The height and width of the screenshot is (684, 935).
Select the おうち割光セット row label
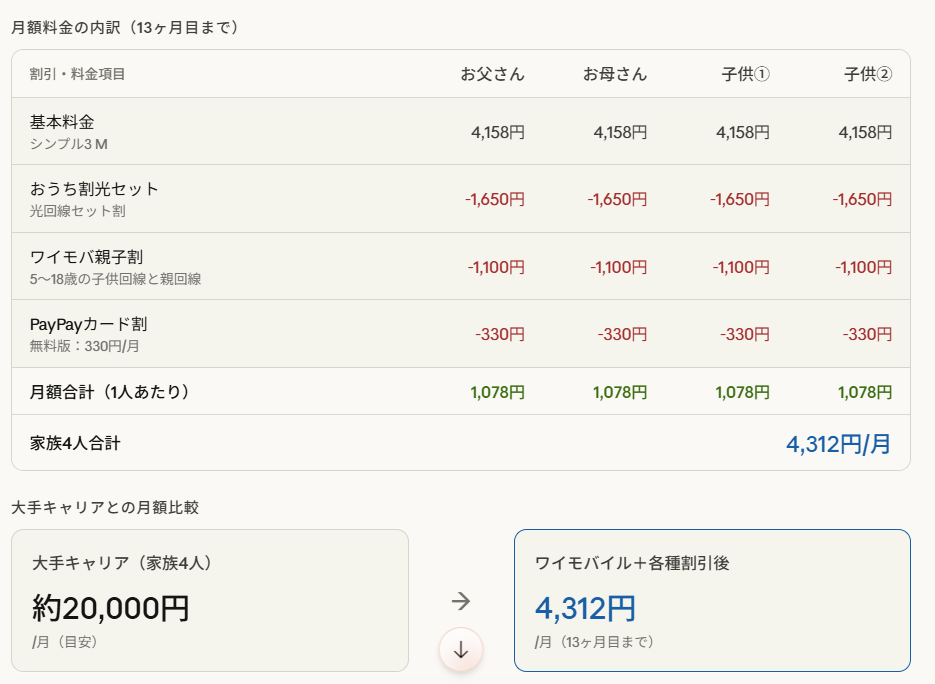(x=94, y=189)
